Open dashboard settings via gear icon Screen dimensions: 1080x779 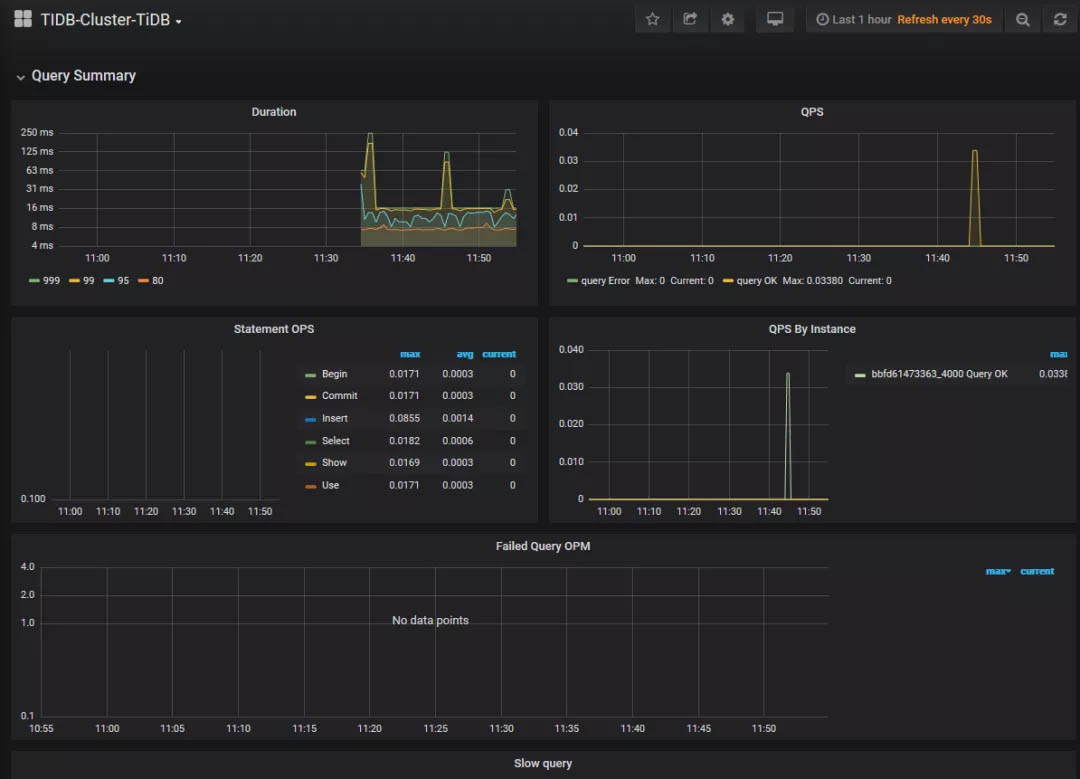point(727,19)
